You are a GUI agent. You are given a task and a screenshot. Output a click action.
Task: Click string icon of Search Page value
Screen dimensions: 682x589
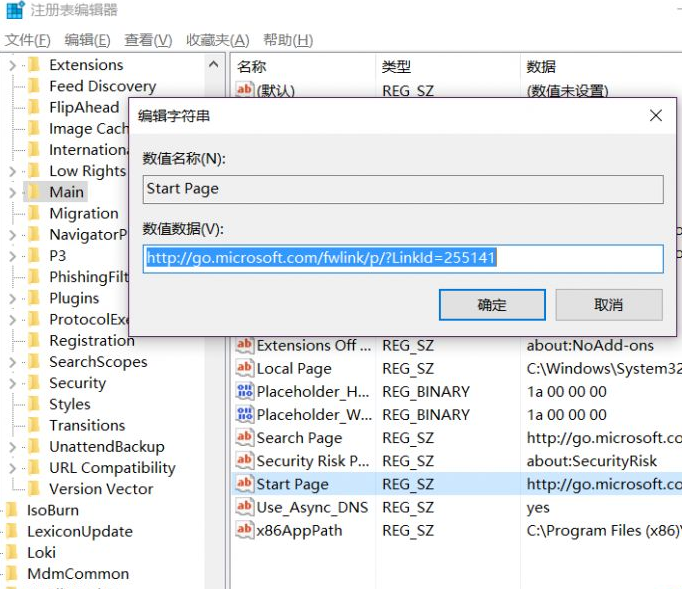(244, 437)
